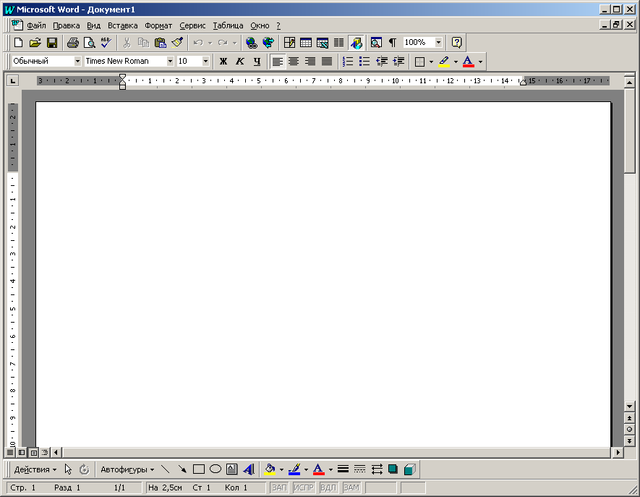Viewport: 640px width, 497px height.
Task: Open Tables and Borders toolbar
Action: point(289,42)
